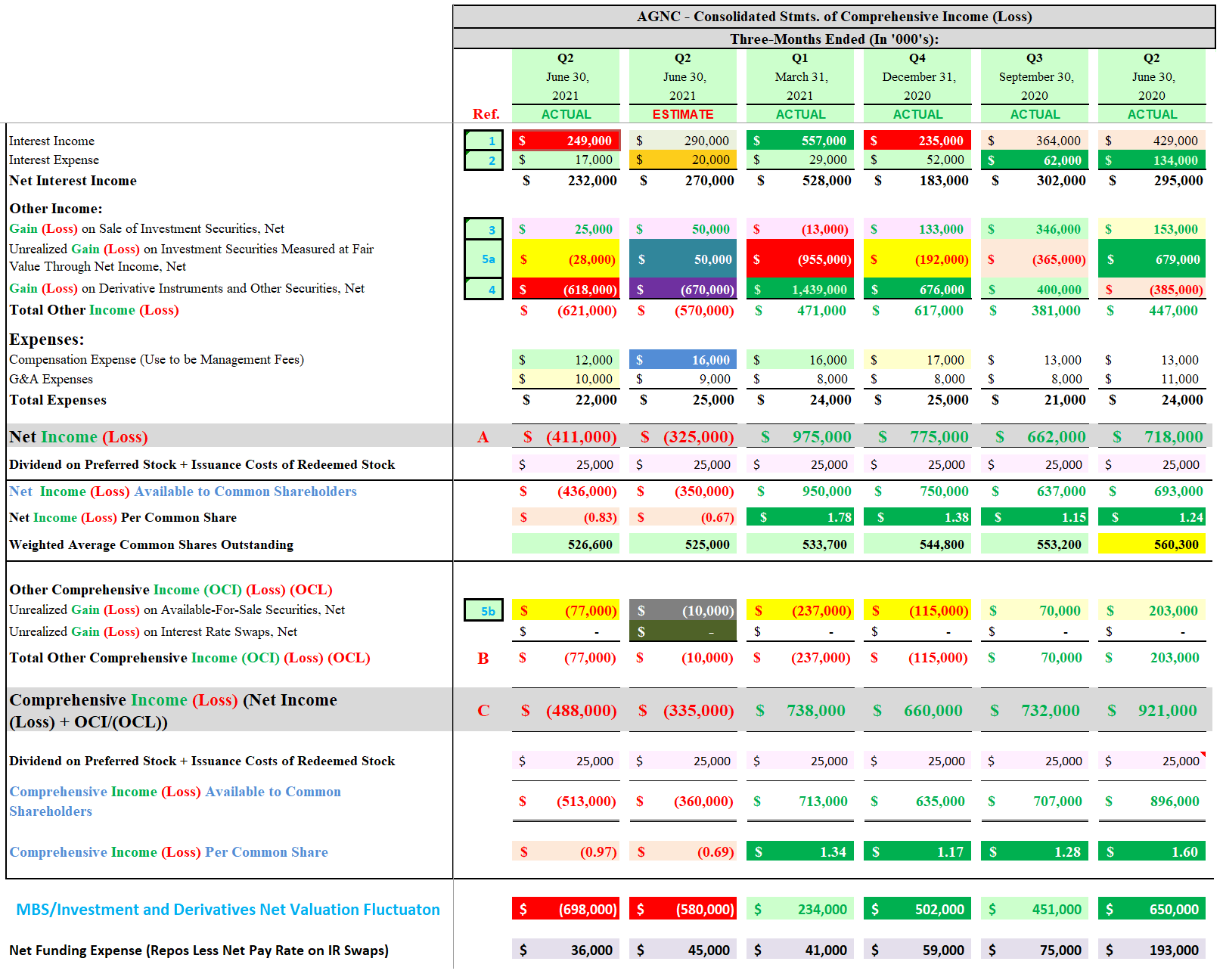Click the 557,000 Interest Income cell
1223x980 pixels.
(x=800, y=141)
